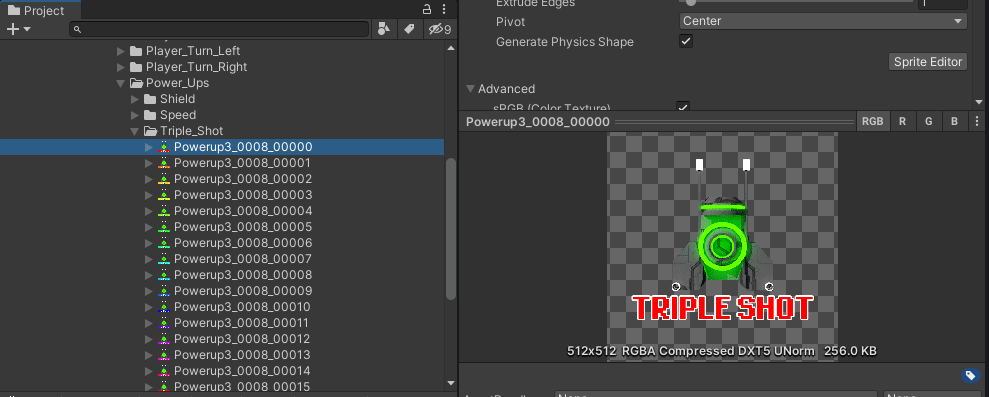Viewport: 989px width, 397px height.
Task: Click the Powerup3_0008_00010 sprite thumbnail icon
Action: coord(164,307)
